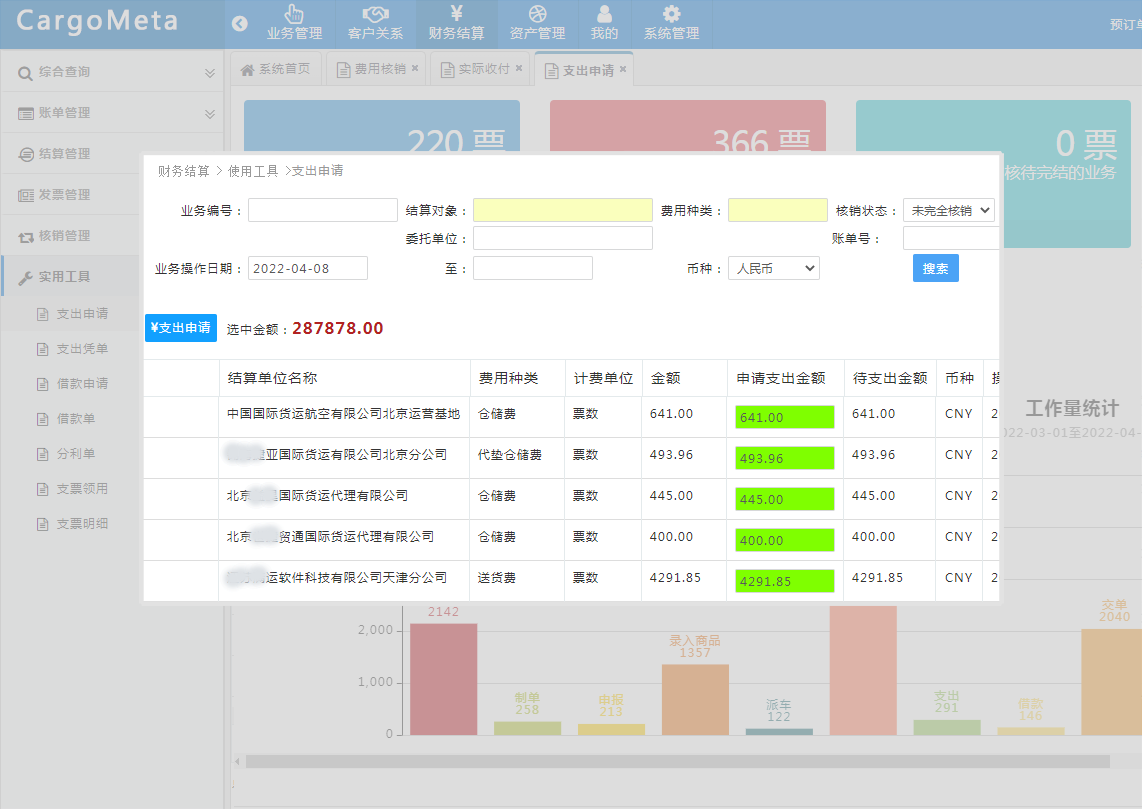This screenshot has height=809, width=1142.
Task: Click the 结算管理 sidebar icon
Action: (x=25, y=154)
